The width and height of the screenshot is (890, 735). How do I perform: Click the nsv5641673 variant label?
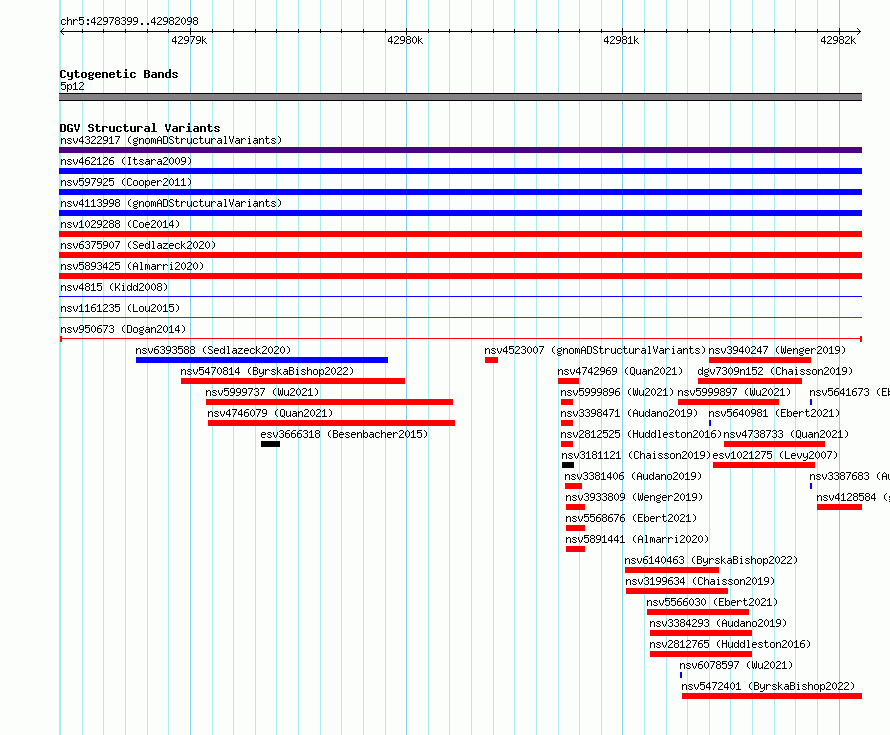[849, 392]
